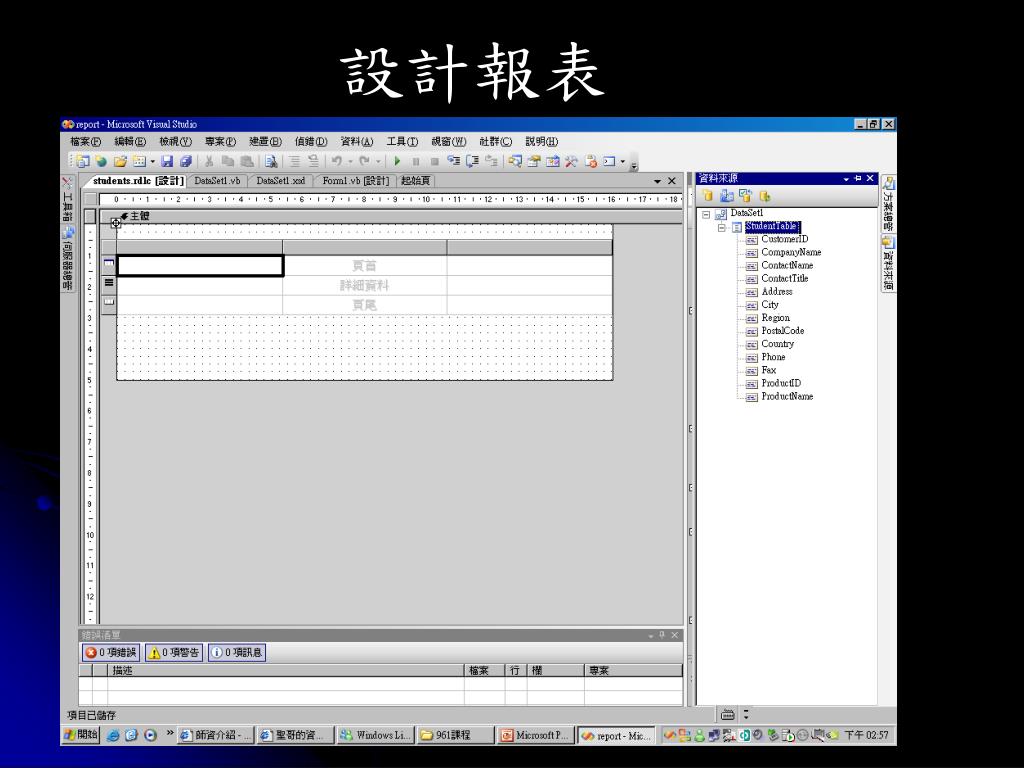Click the Save All icon
Viewport: 1024px width, 768px height.
(x=185, y=161)
